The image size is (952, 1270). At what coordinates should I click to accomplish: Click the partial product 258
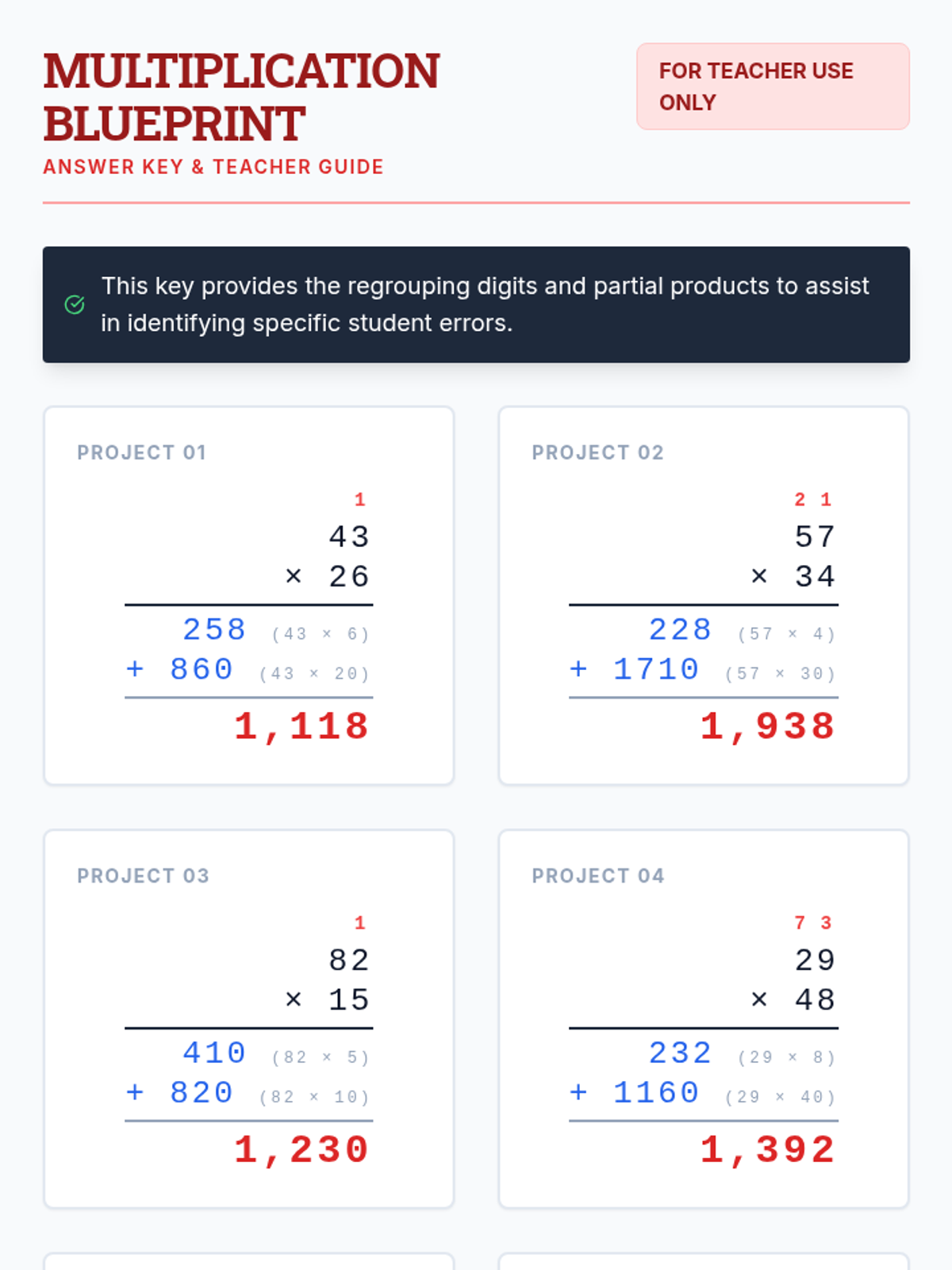coord(214,629)
